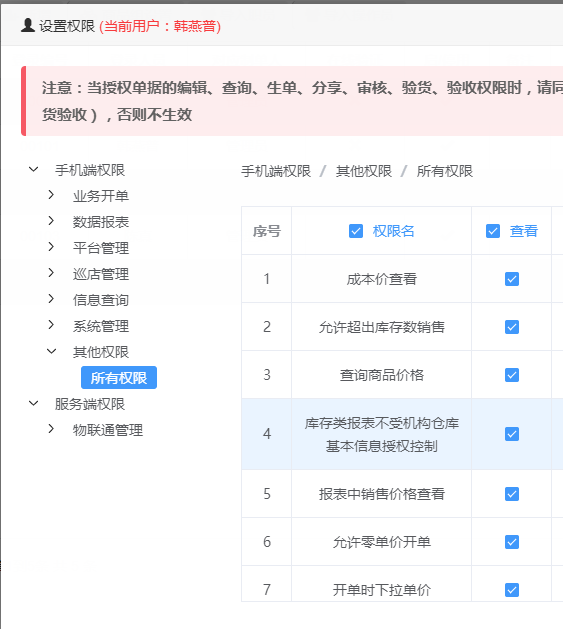
Task: Click 手机端权限 in the breadcrumb
Action: [276, 171]
